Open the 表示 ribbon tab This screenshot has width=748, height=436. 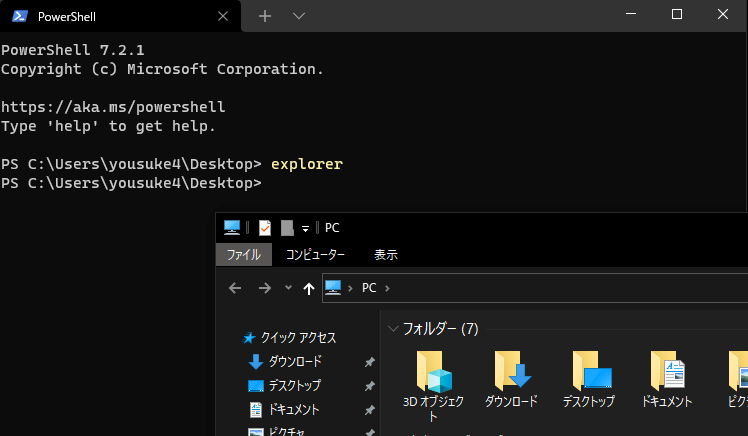tap(385, 255)
